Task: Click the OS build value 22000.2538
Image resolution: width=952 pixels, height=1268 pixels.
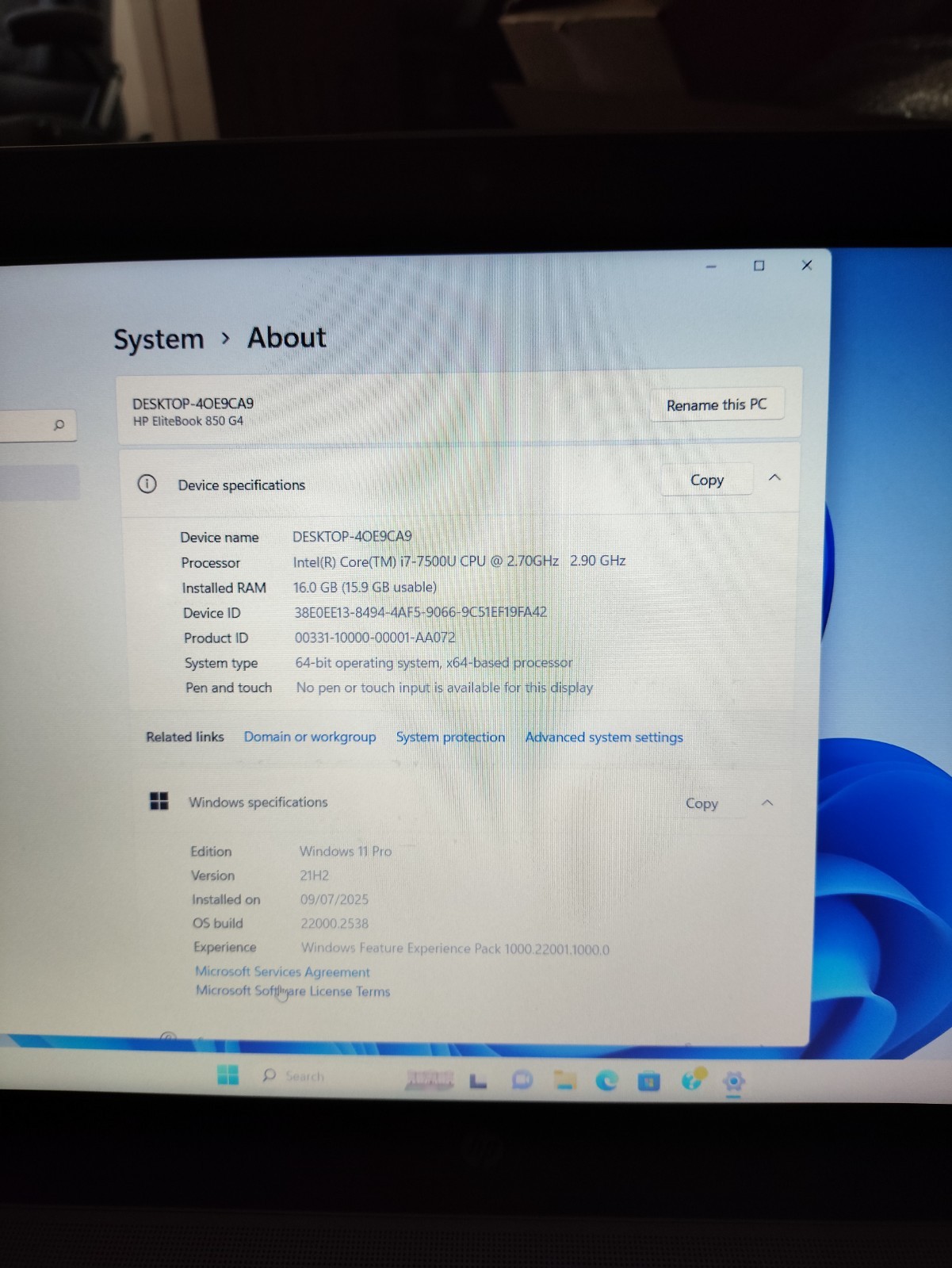Action: coord(335,923)
